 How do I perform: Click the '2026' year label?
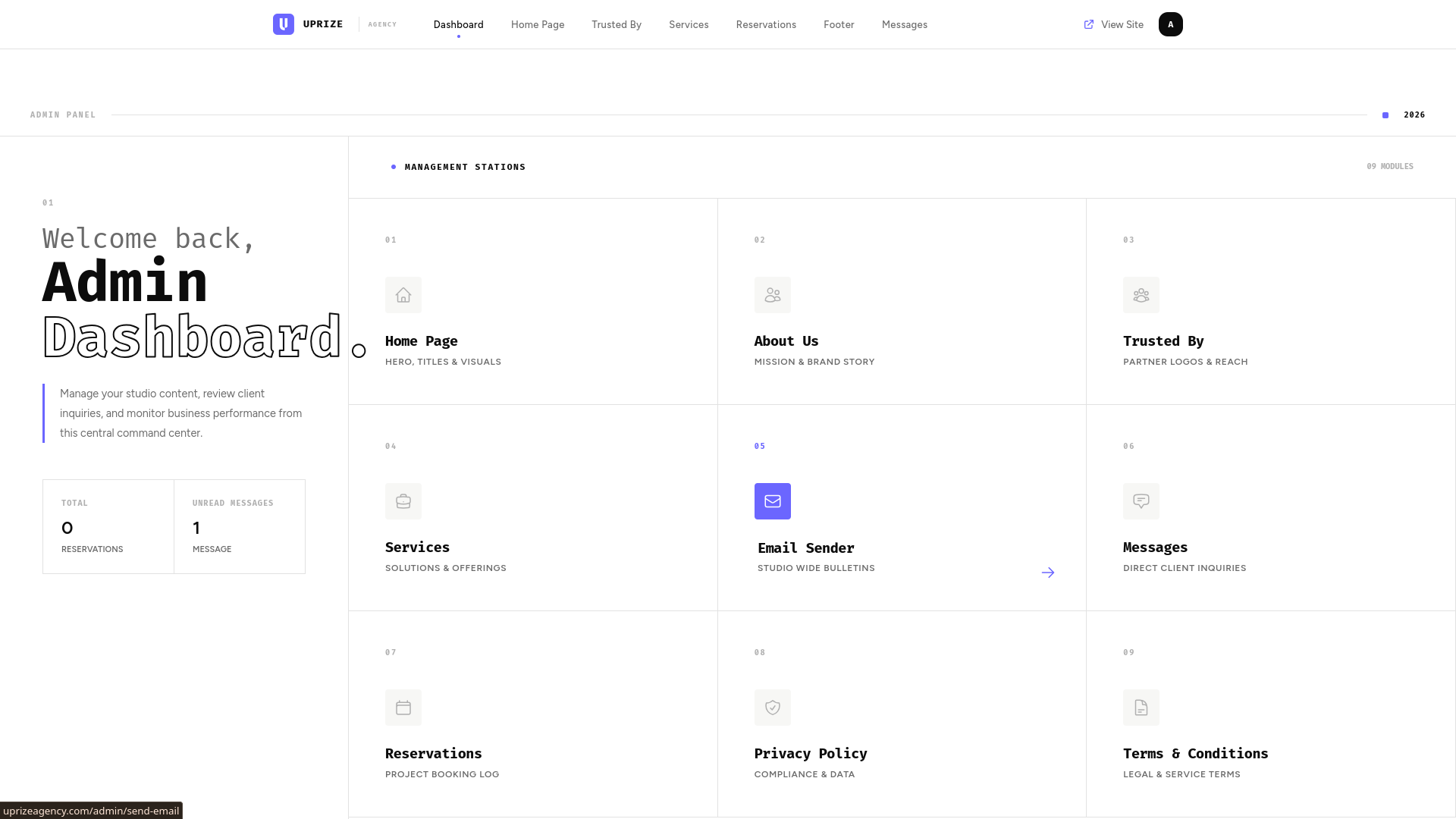coord(1414,115)
